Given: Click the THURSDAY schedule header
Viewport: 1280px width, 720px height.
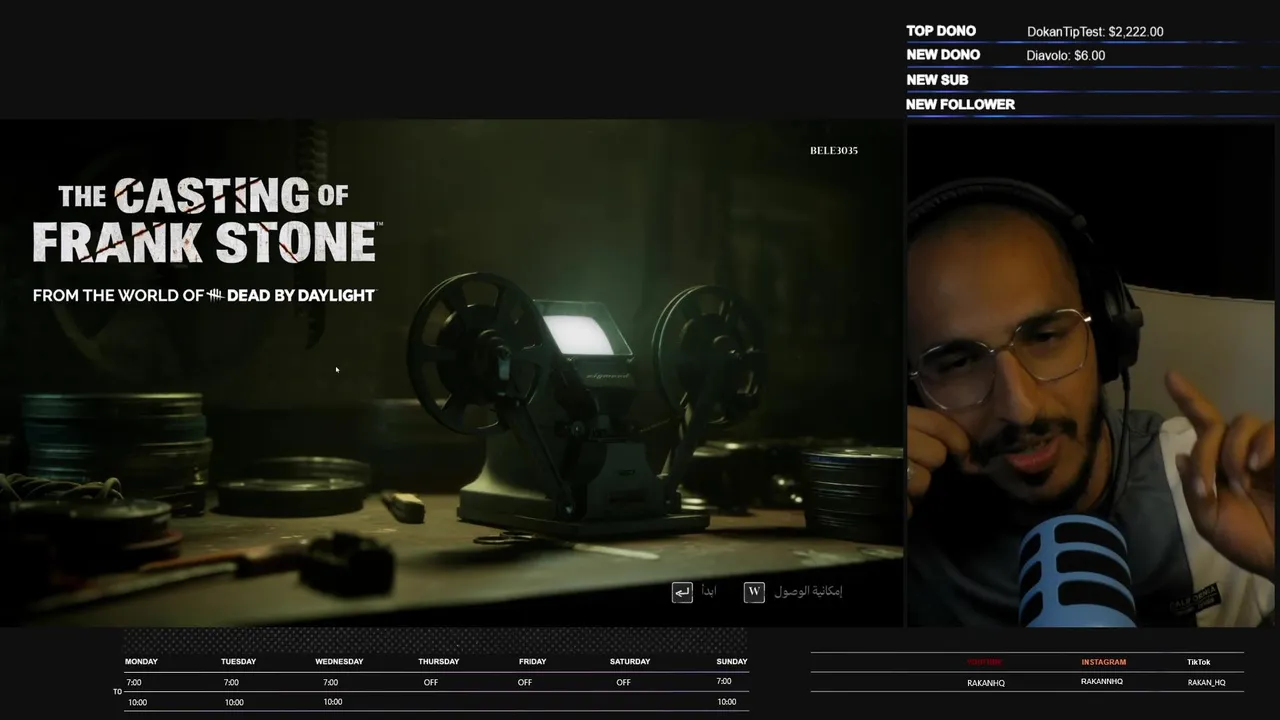Looking at the screenshot, I should pyautogui.click(x=438, y=661).
